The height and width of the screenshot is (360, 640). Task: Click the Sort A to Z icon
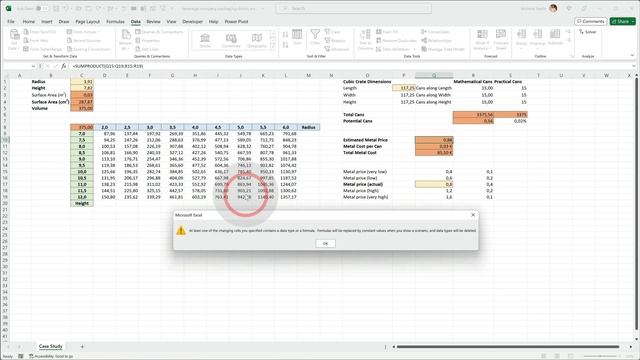tap(285, 35)
